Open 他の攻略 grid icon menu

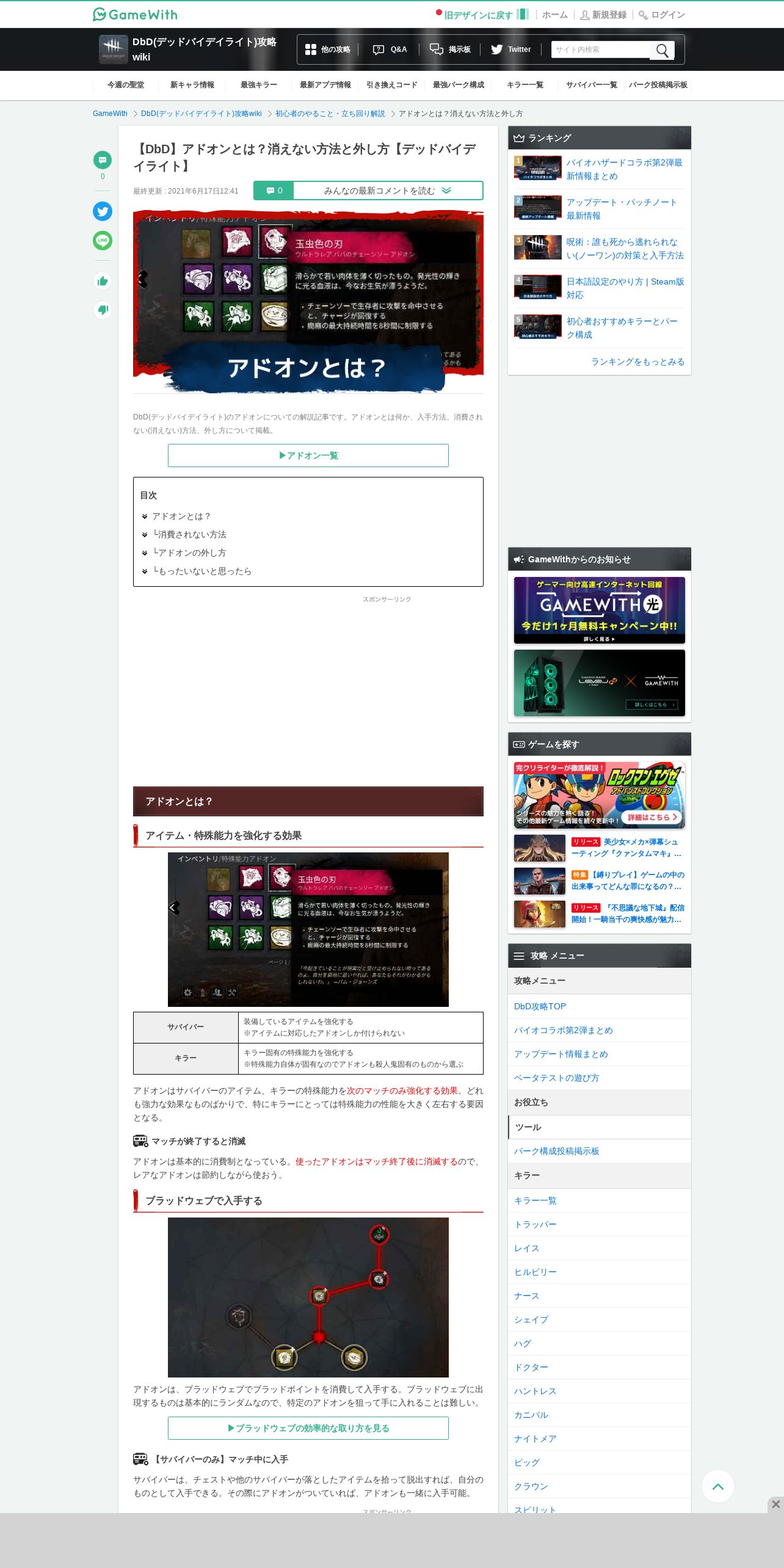click(328, 49)
